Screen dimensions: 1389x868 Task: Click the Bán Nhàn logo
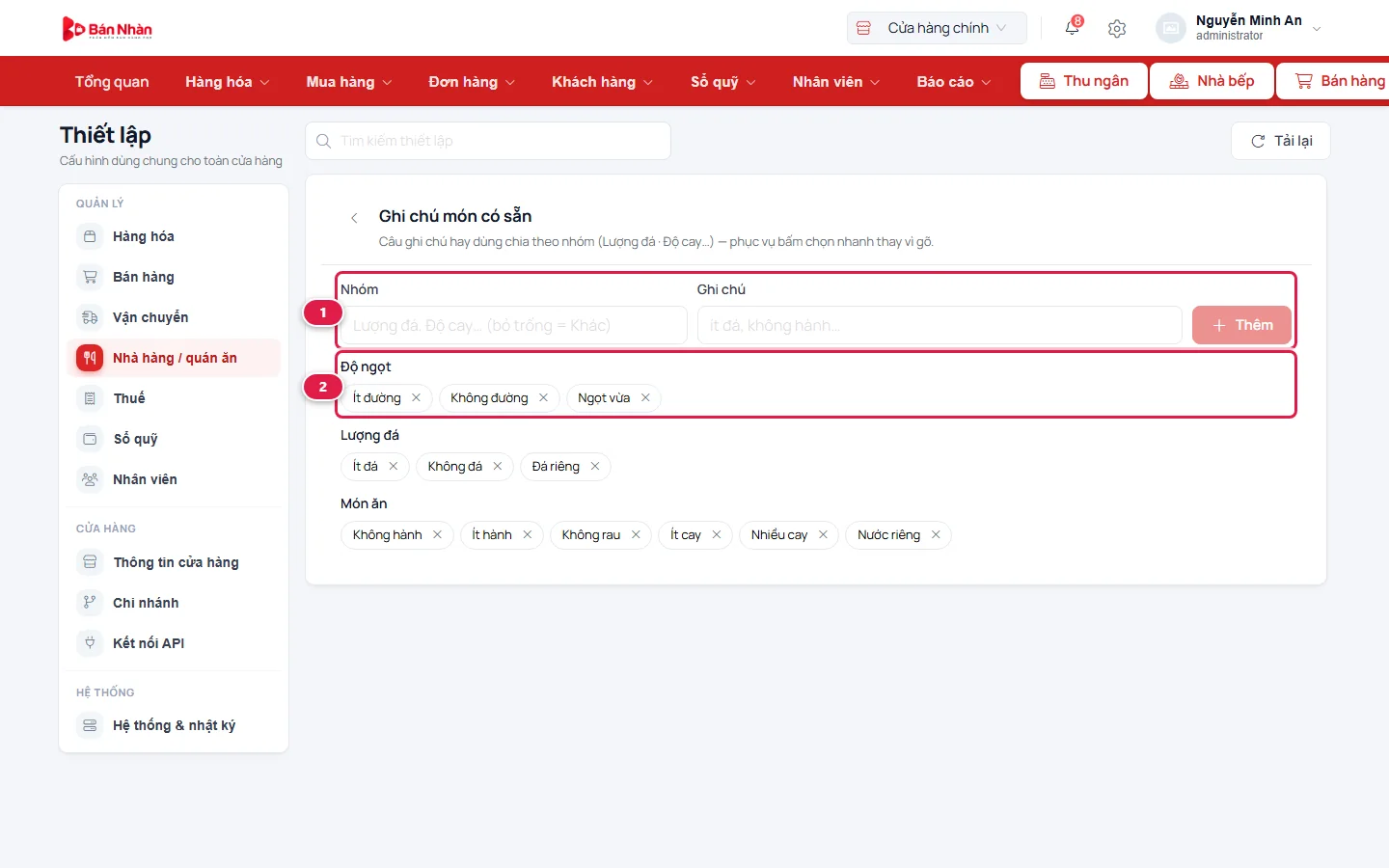[107, 29]
